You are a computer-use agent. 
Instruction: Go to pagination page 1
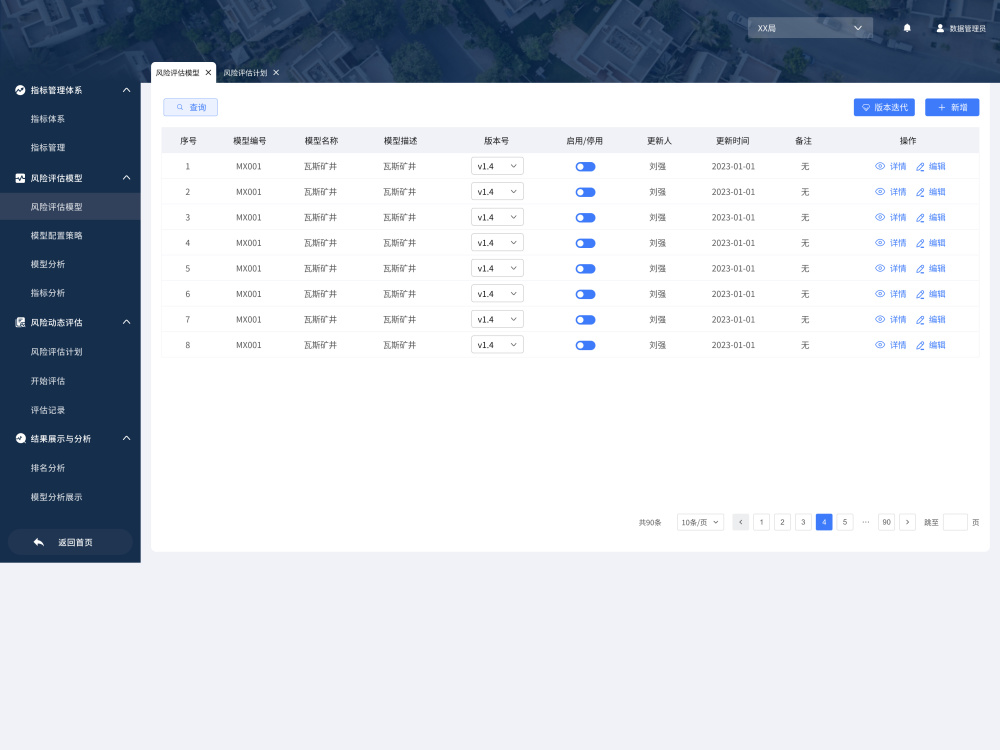click(761, 522)
